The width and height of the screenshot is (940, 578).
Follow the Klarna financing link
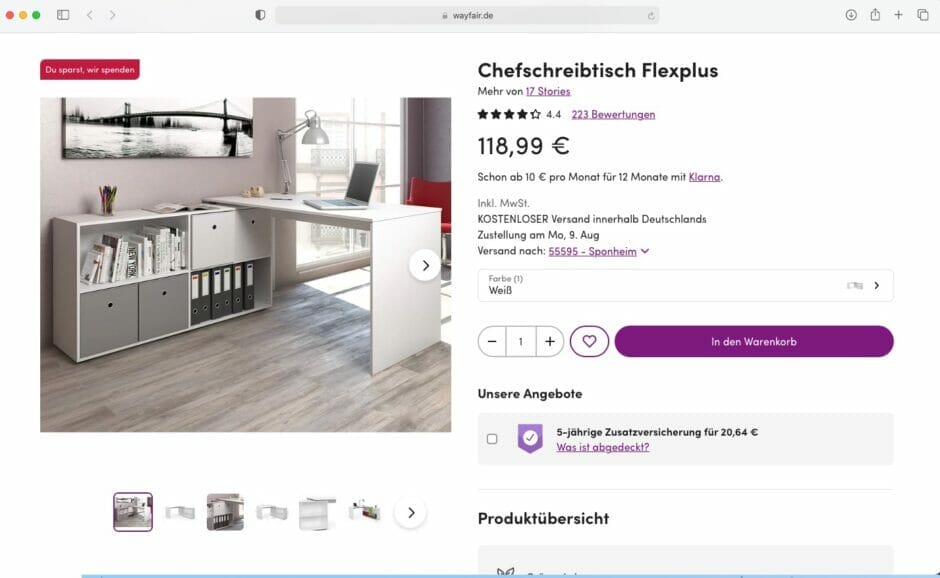tap(704, 177)
